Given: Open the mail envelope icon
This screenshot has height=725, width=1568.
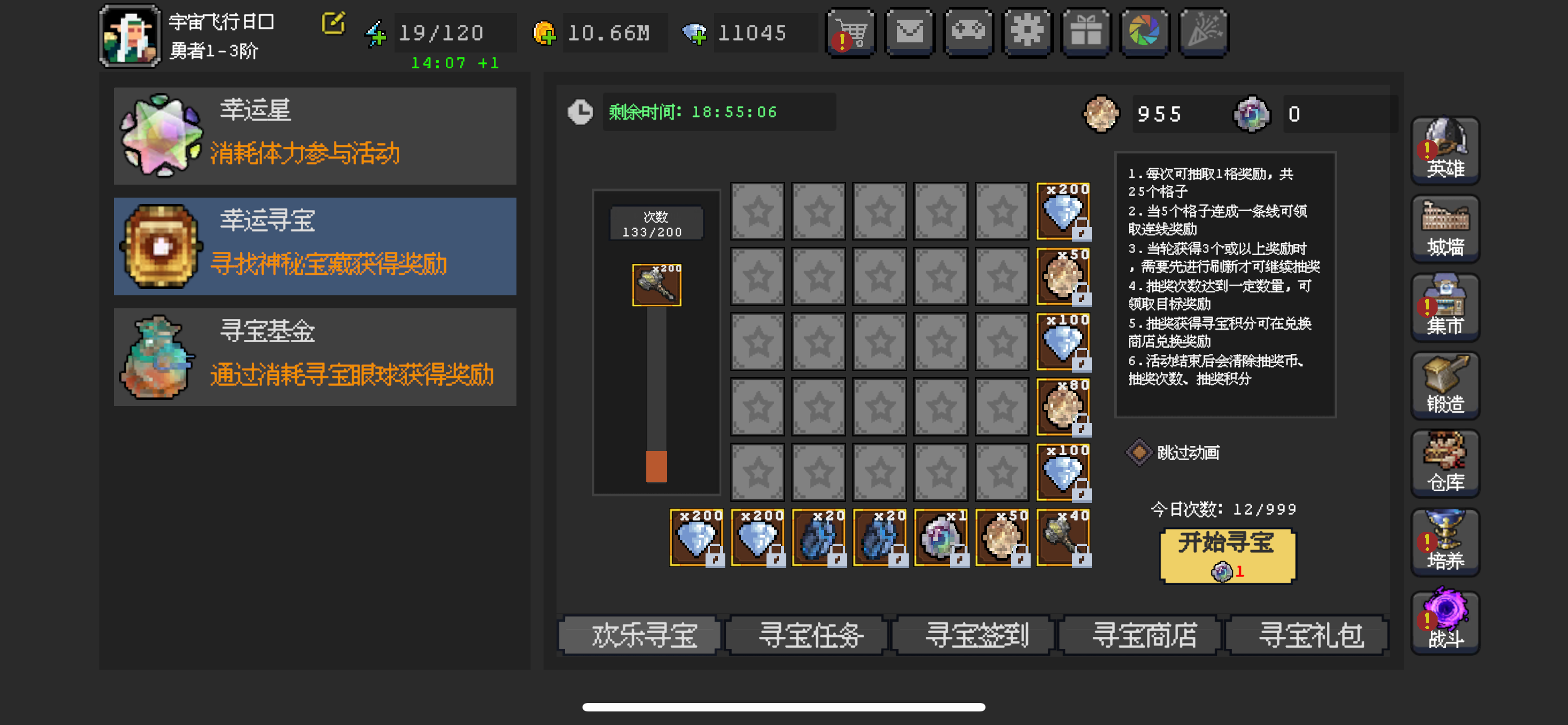Looking at the screenshot, I should click(x=909, y=32).
